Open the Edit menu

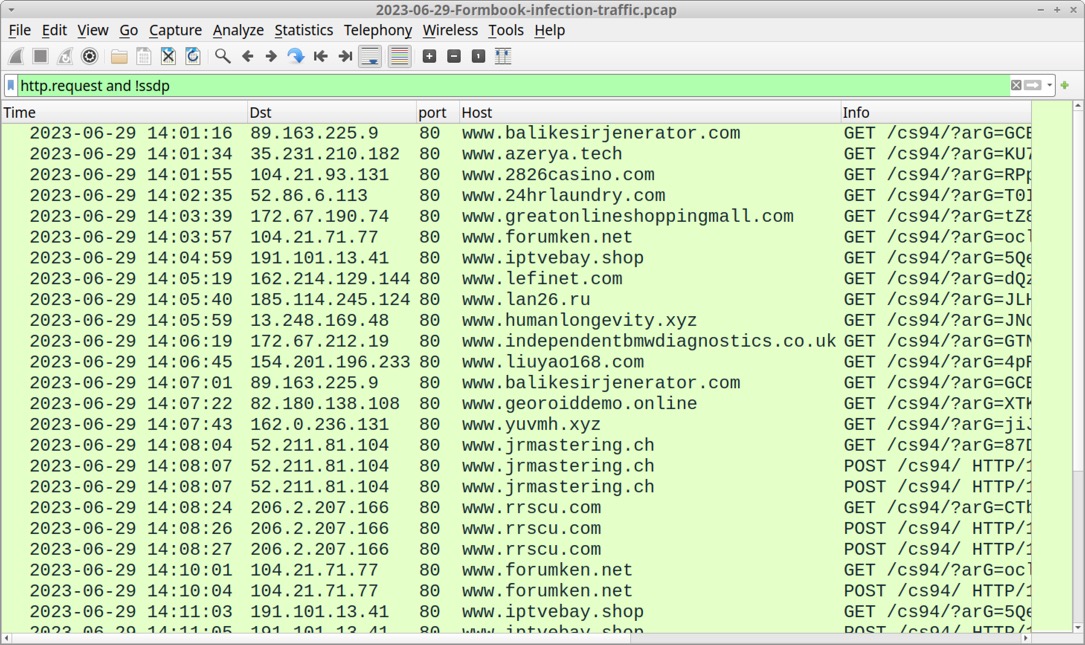(54, 30)
